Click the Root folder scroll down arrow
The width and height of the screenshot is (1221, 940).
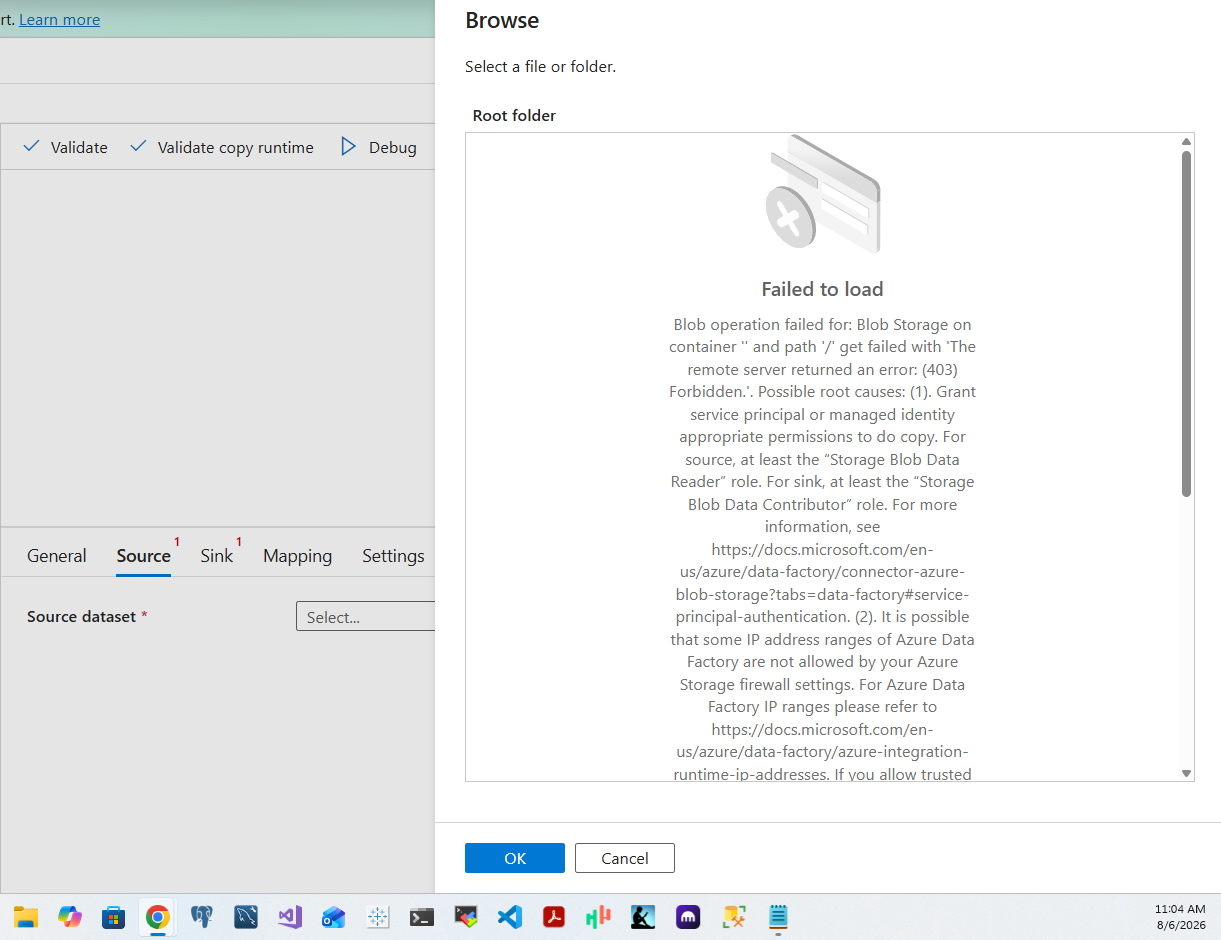1186,773
